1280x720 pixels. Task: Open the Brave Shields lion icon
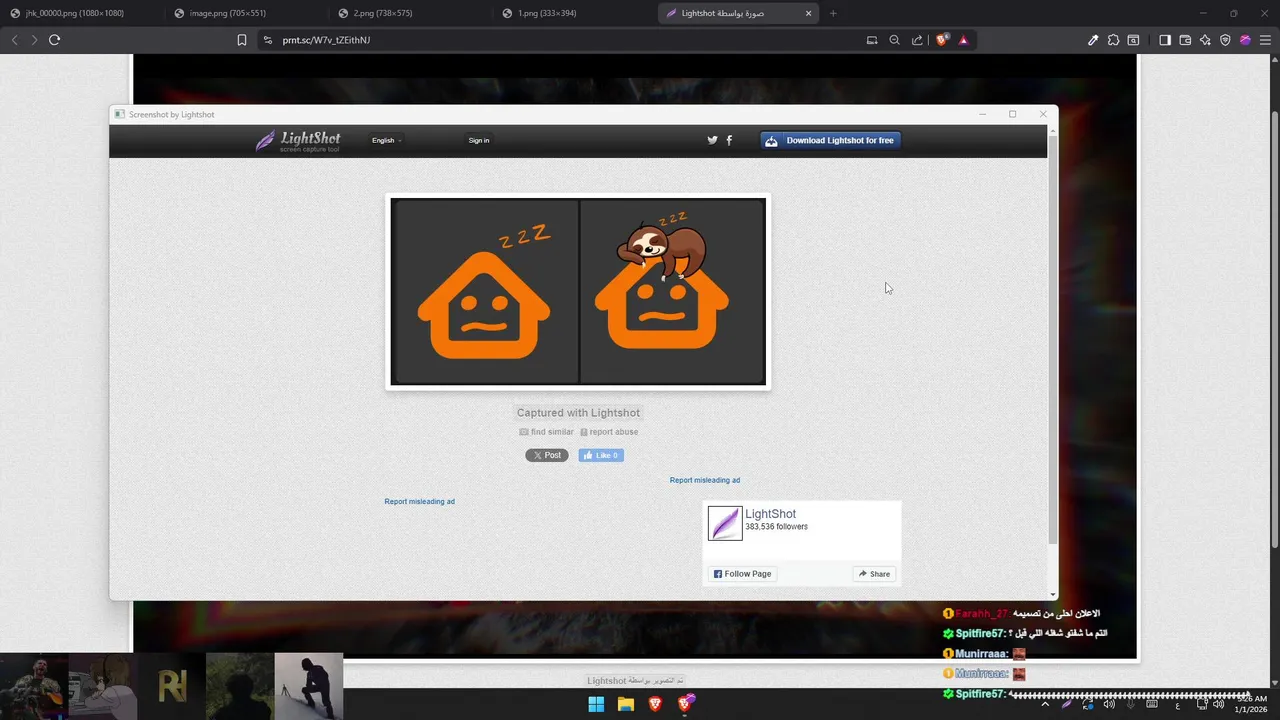(941, 40)
